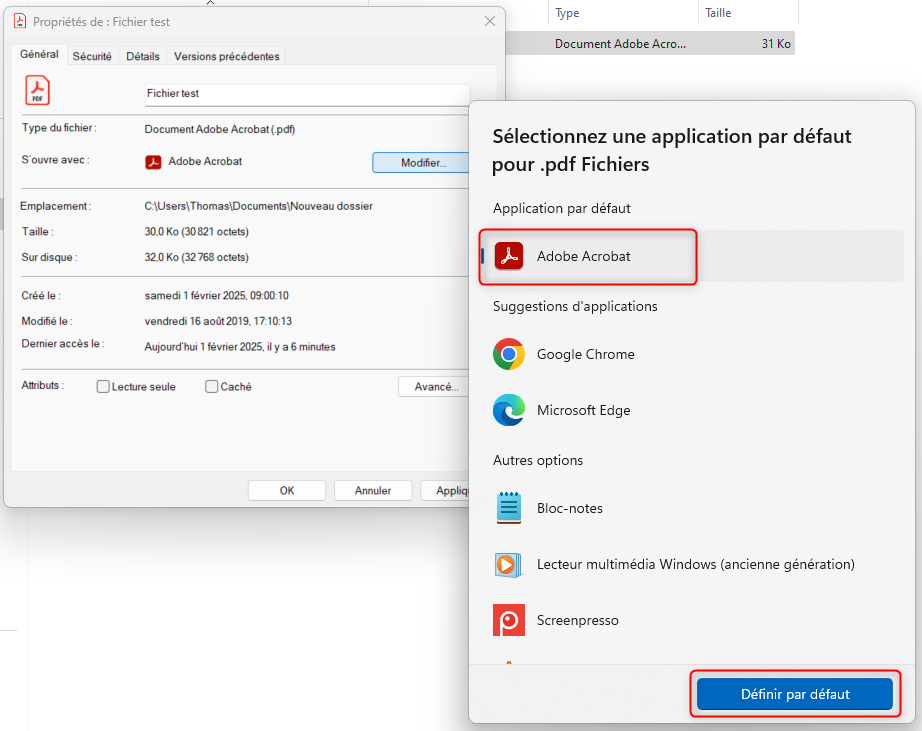Viewport: 922px width, 731px height.
Task: Toggle the Caché checkbox
Action: 212,387
